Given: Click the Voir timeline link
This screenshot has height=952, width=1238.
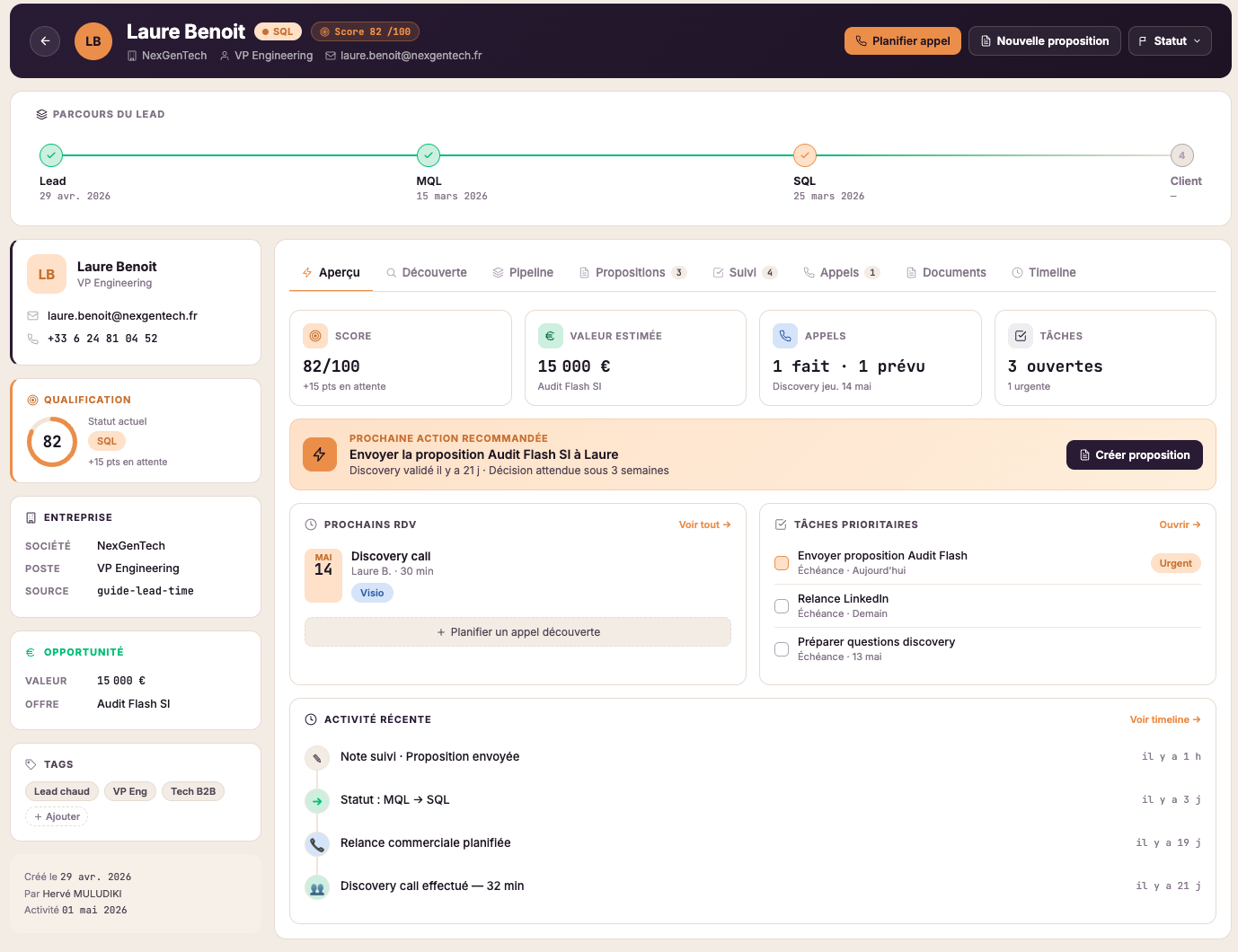Looking at the screenshot, I should click(x=1165, y=719).
